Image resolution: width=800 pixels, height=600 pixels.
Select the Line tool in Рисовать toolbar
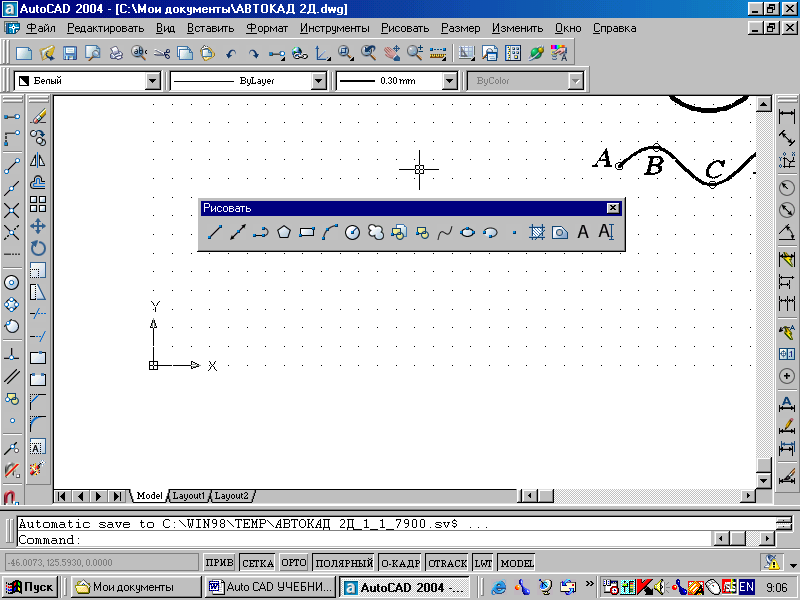215,233
